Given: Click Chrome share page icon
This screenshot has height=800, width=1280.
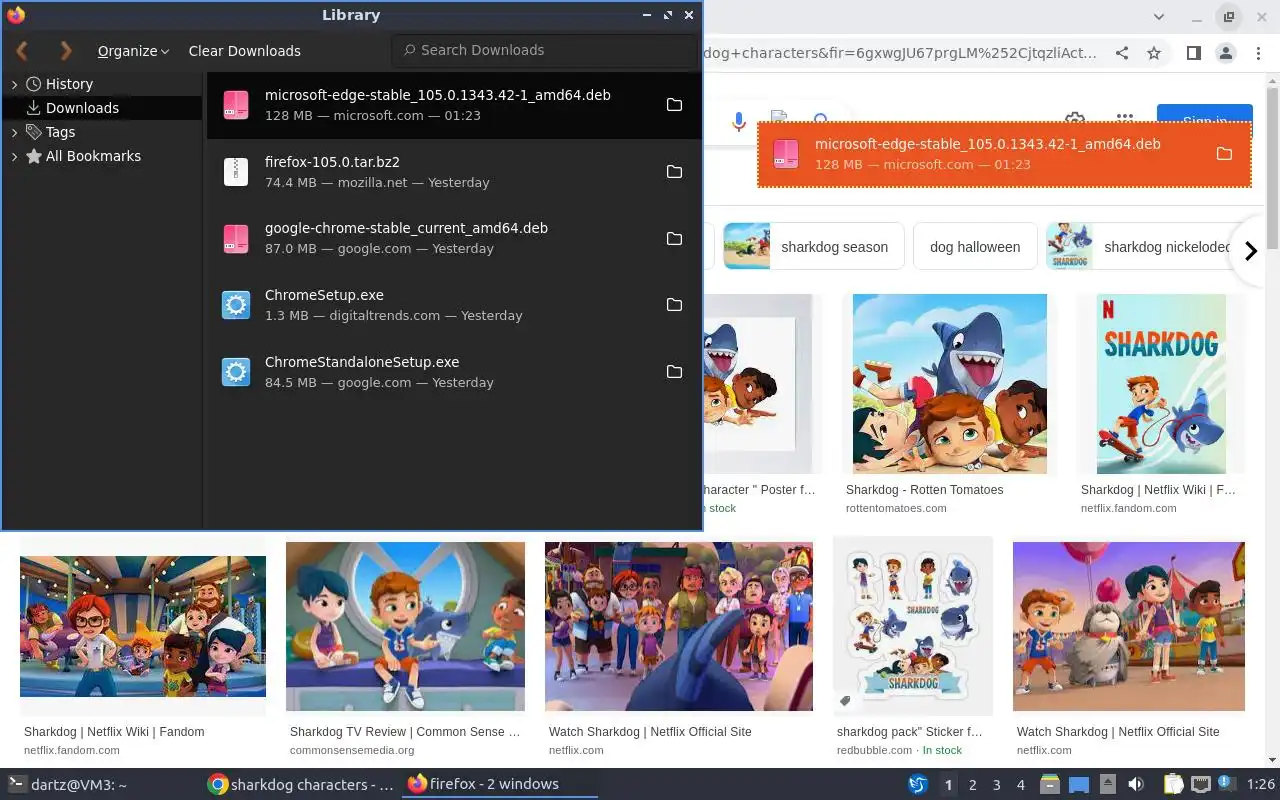Looking at the screenshot, I should (x=1122, y=53).
